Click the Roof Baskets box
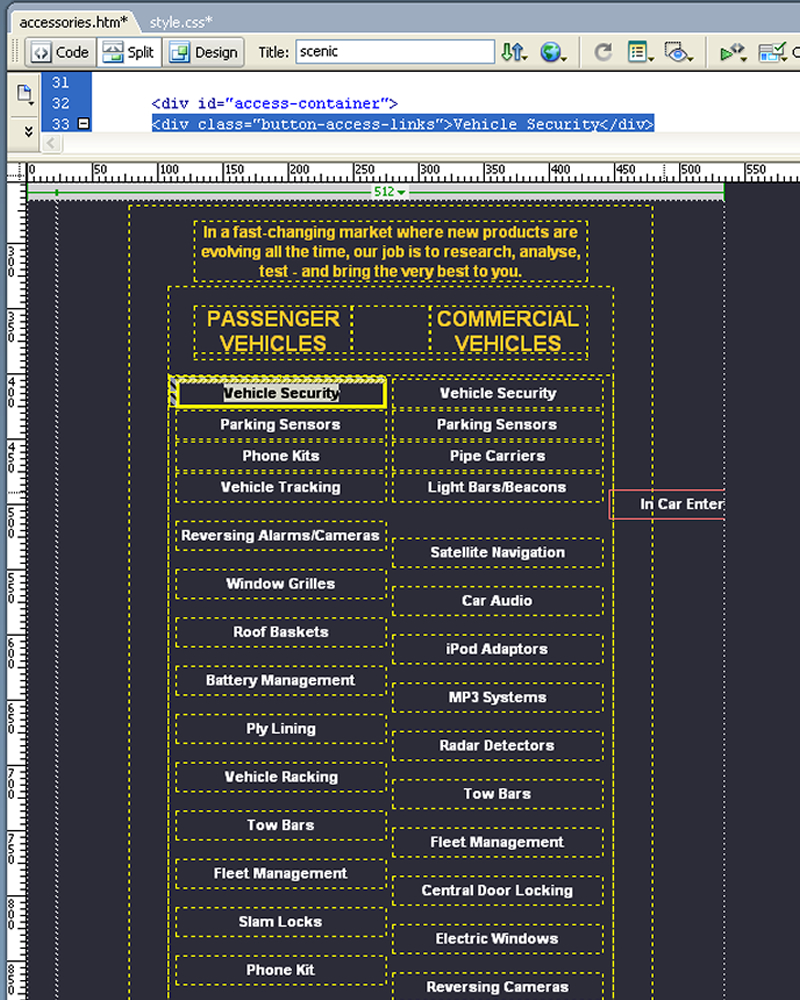Image resolution: width=800 pixels, height=1000 pixels. pyautogui.click(x=281, y=632)
